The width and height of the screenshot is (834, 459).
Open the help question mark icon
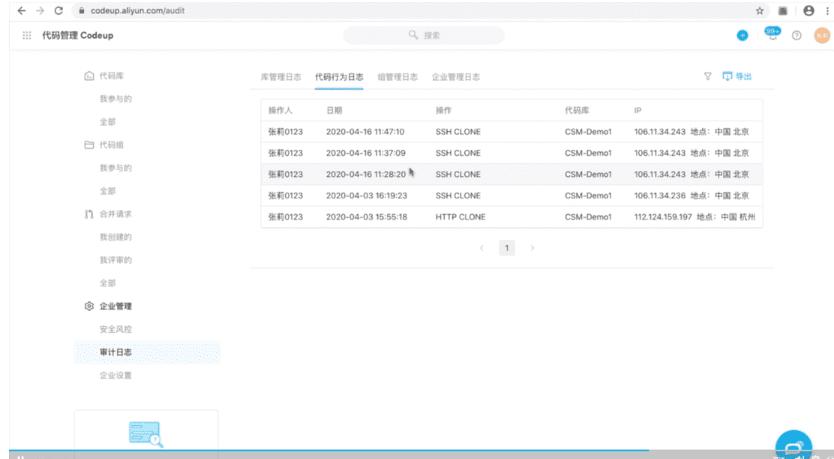coord(796,36)
